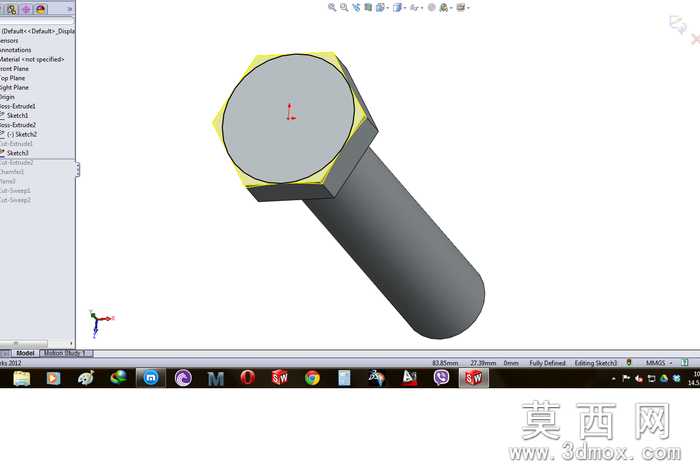Screen dimensions: 700x465
Task: Open the media player taskbar icon
Action: (53, 378)
